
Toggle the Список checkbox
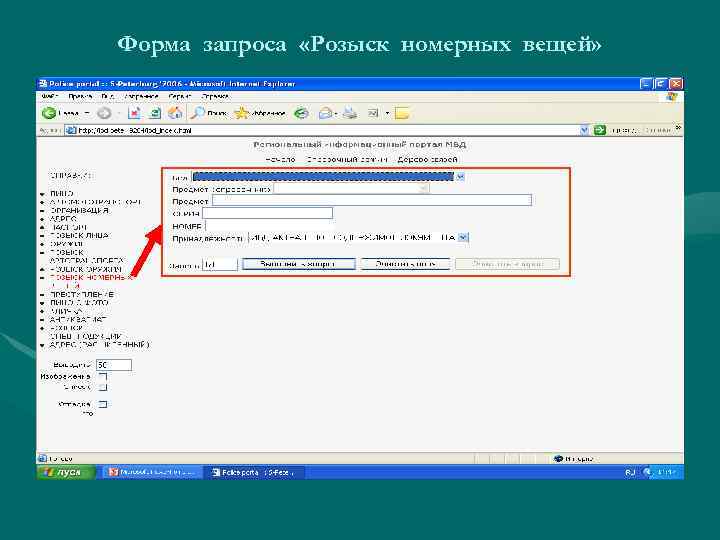[103, 387]
